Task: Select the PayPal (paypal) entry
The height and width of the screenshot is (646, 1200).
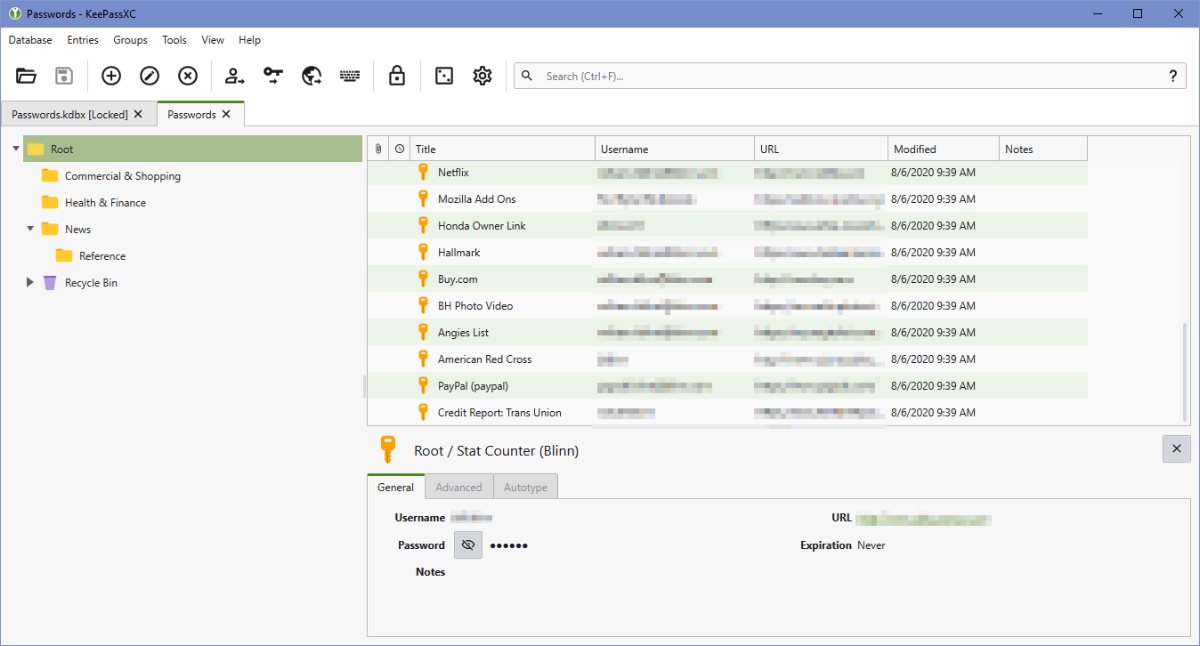Action: 727,386
